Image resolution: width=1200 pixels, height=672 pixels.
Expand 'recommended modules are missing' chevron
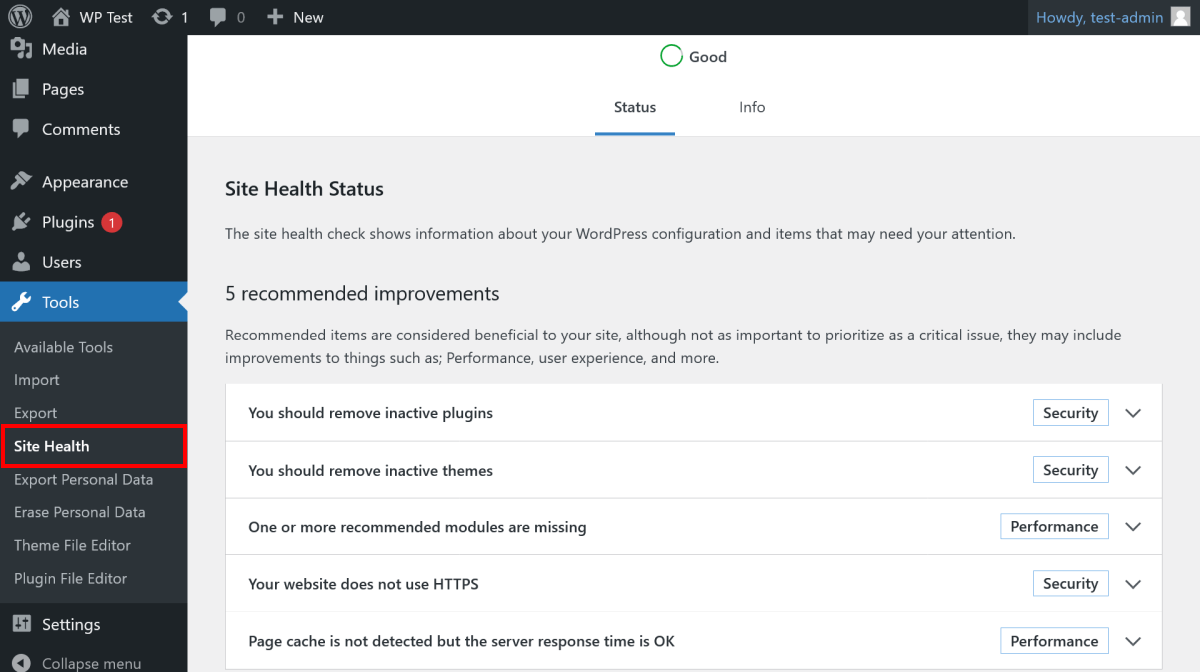click(x=1133, y=527)
